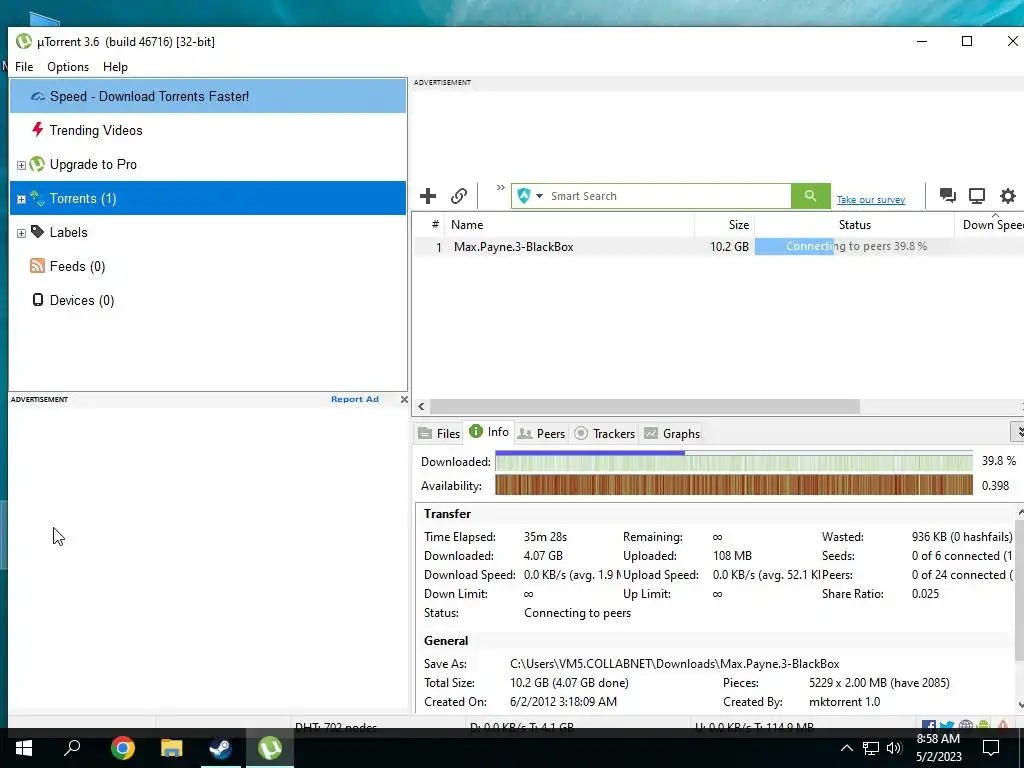Open the search provider dropdown arrow
The width and height of the screenshot is (1024, 768).
tap(539, 196)
